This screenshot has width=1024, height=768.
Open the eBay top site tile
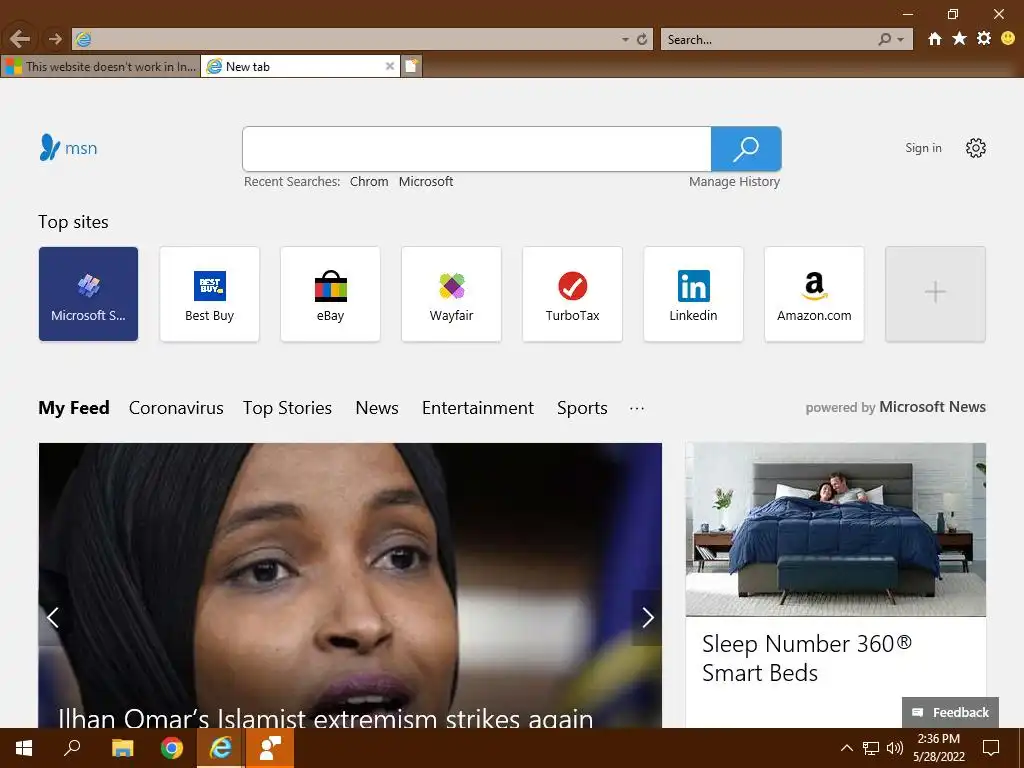point(330,294)
